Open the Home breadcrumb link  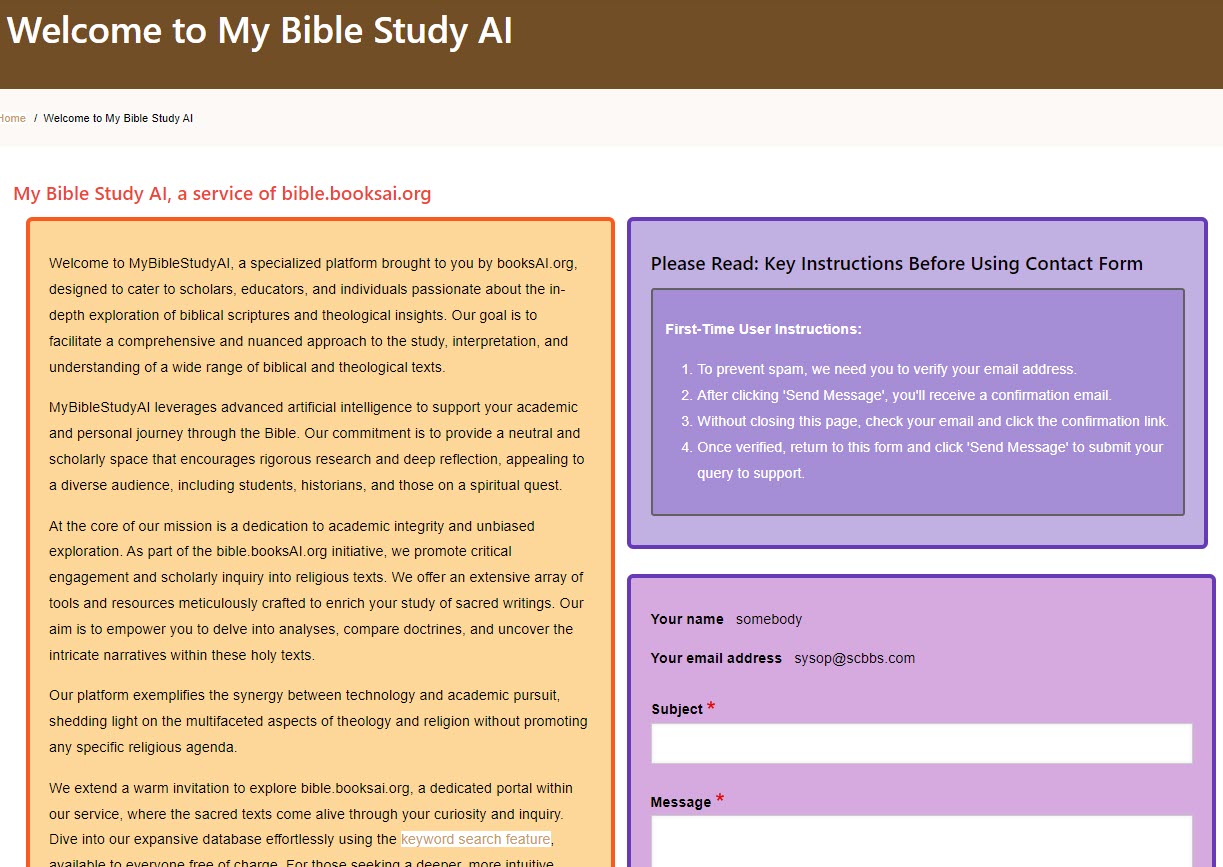tap(12, 118)
